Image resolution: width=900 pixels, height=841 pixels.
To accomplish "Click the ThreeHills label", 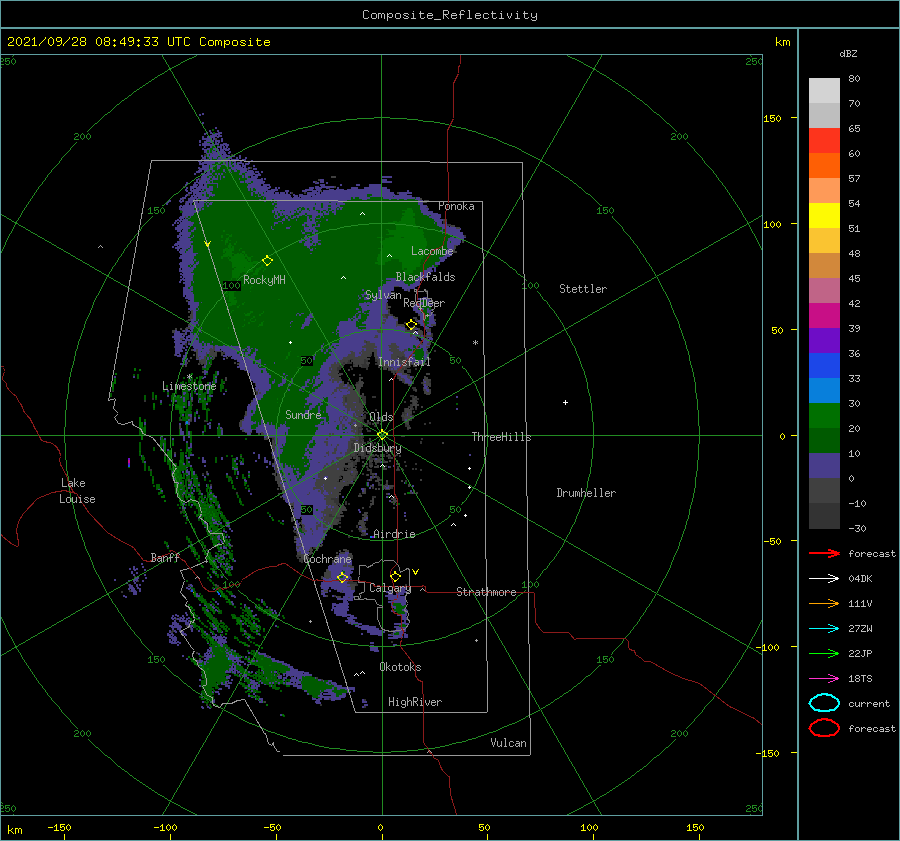I will pos(501,437).
